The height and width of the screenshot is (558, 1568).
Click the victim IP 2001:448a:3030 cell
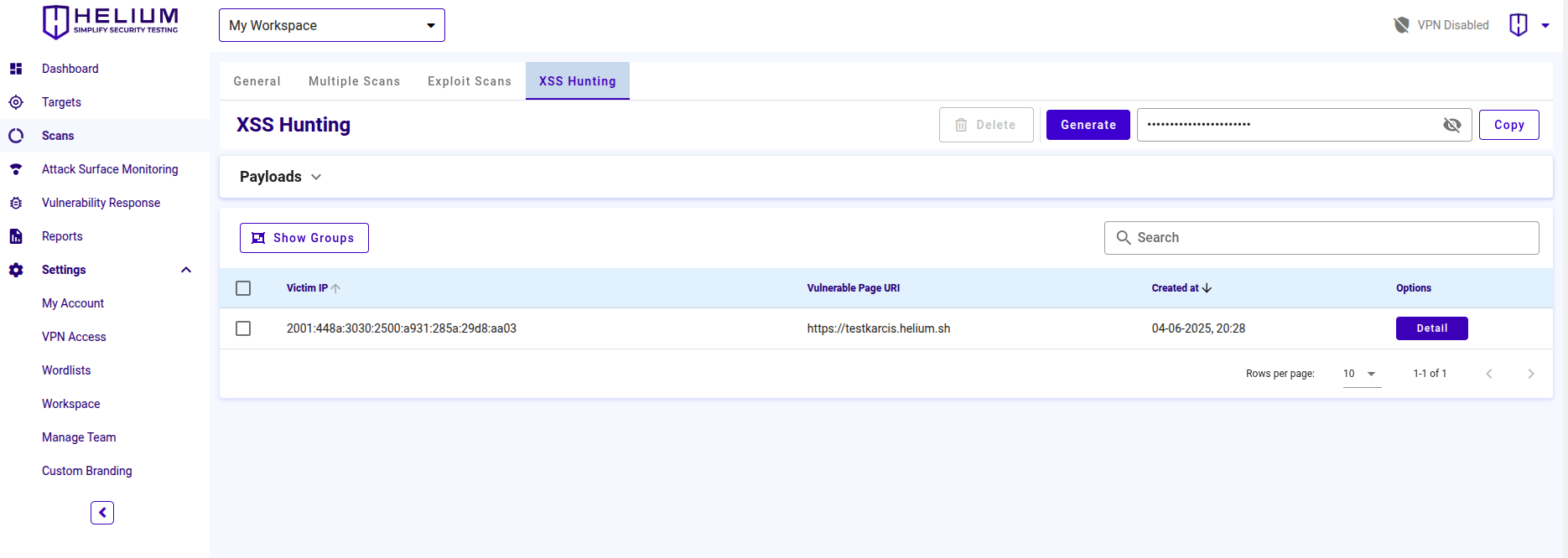(x=402, y=328)
